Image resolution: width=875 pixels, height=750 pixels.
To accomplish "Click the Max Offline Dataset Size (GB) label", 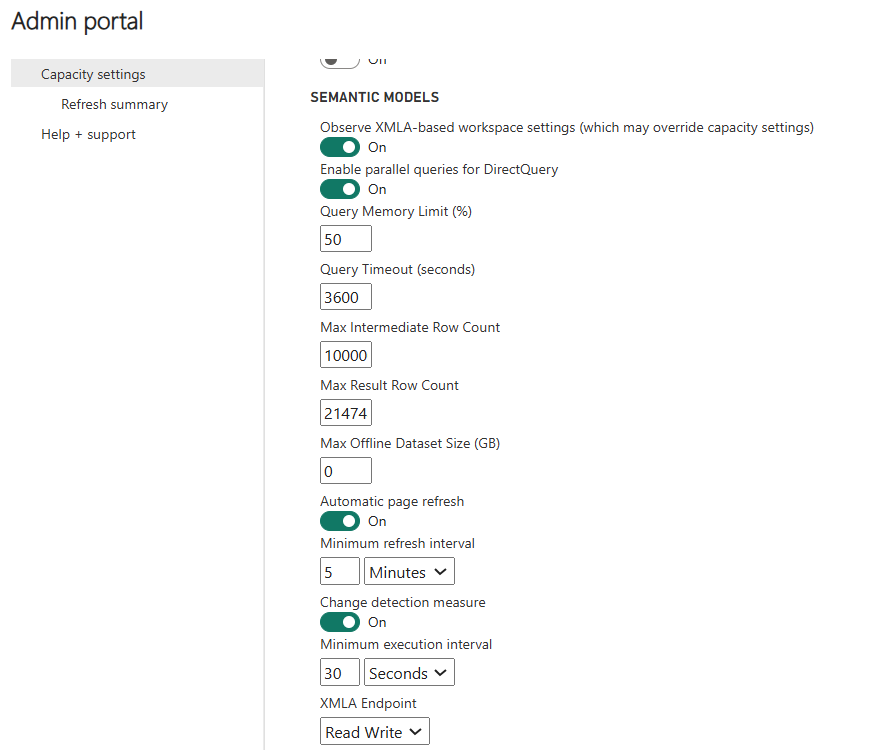I will (x=410, y=443).
